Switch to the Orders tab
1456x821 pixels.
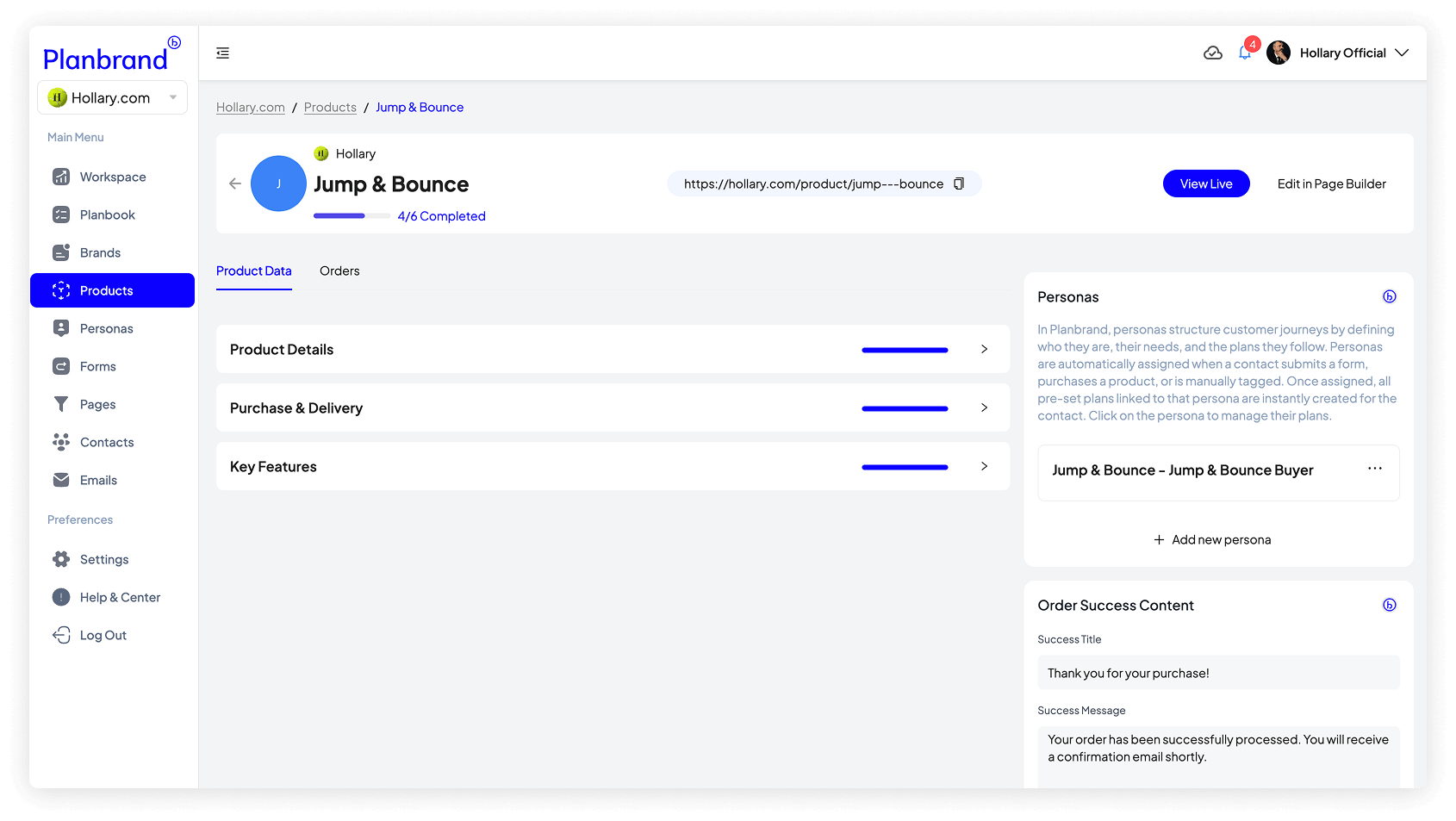pyautogui.click(x=339, y=271)
